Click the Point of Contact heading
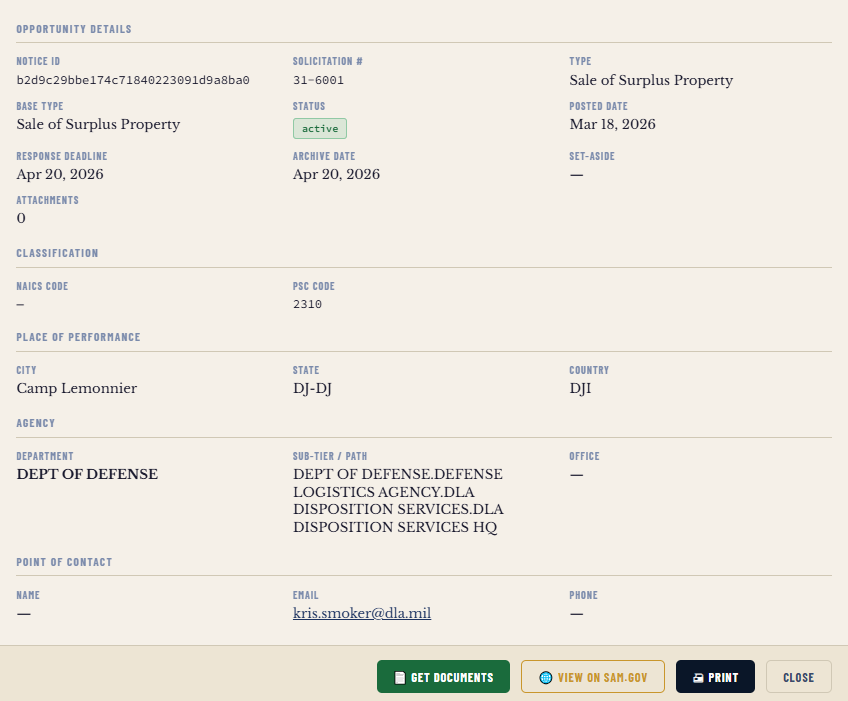The image size is (848, 701). (x=64, y=562)
